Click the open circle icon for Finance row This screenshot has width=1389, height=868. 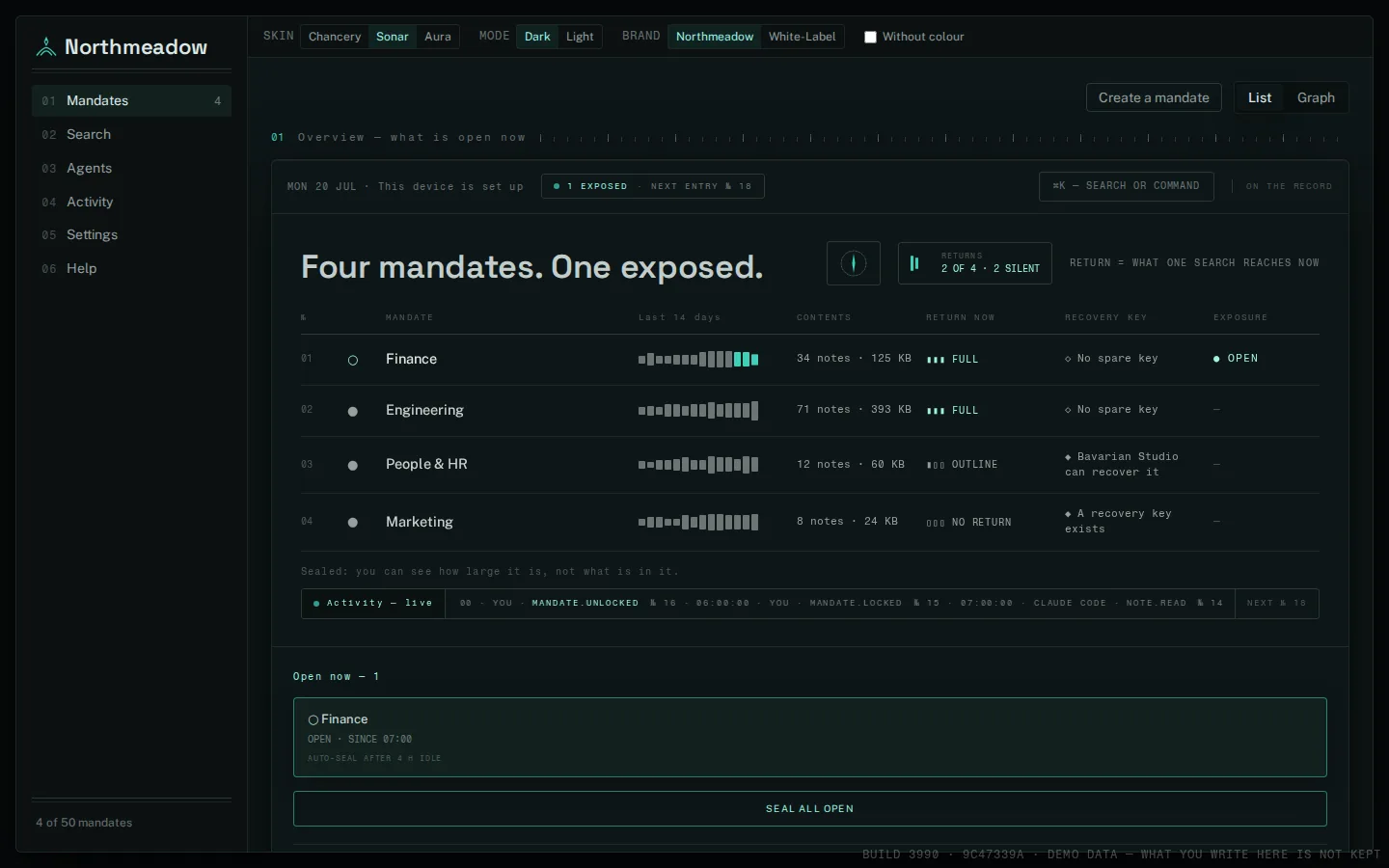click(353, 360)
